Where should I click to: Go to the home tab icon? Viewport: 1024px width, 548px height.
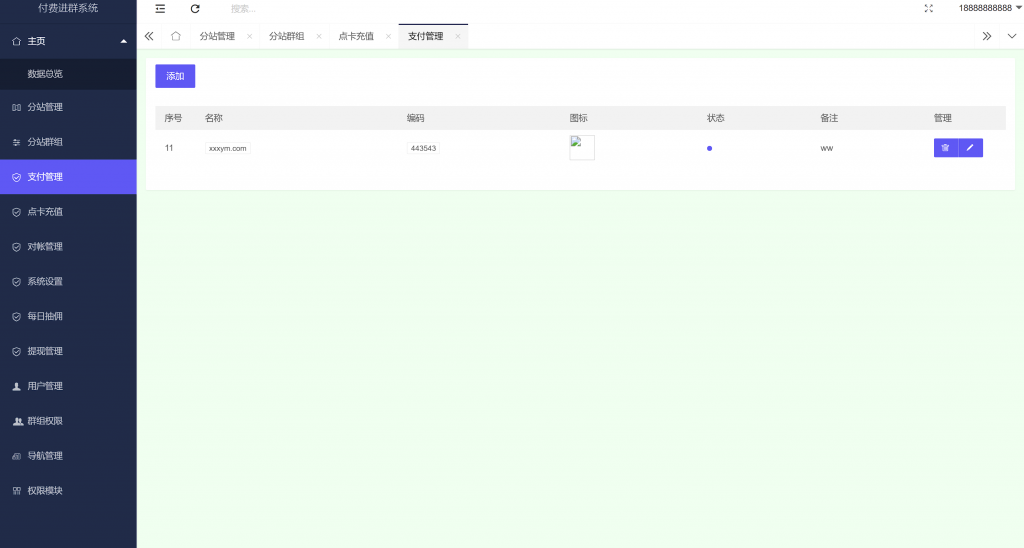pyautogui.click(x=176, y=37)
